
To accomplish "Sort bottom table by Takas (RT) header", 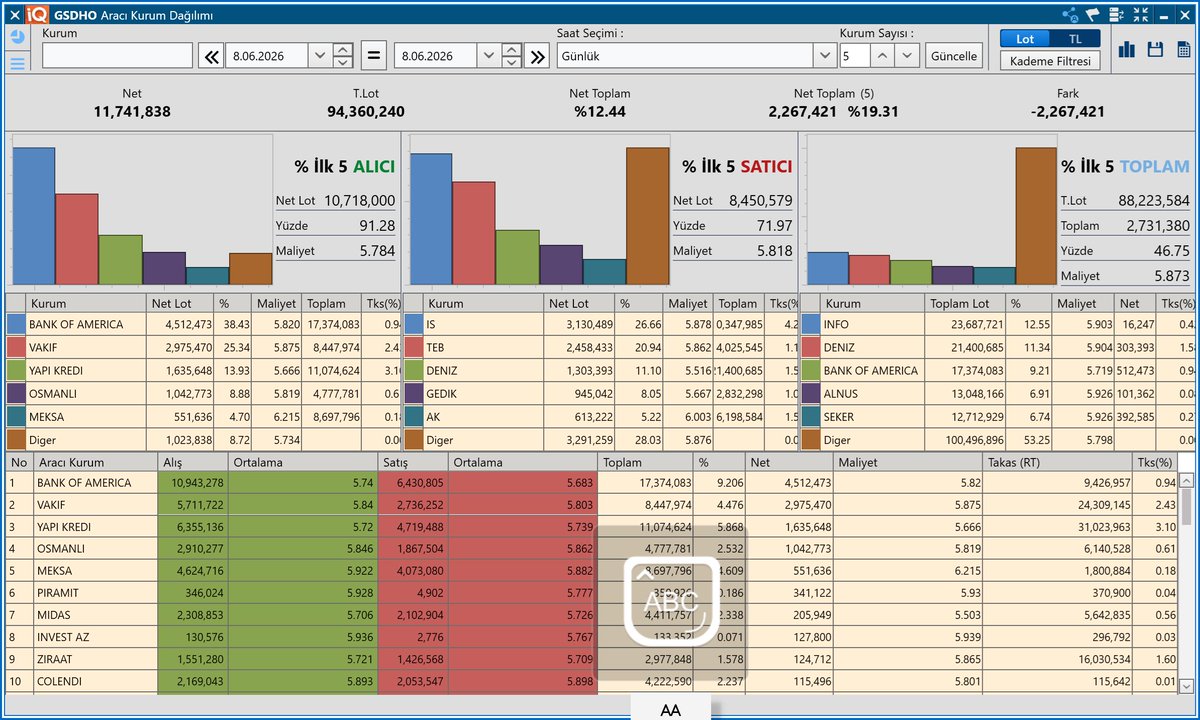I will click(1057, 462).
